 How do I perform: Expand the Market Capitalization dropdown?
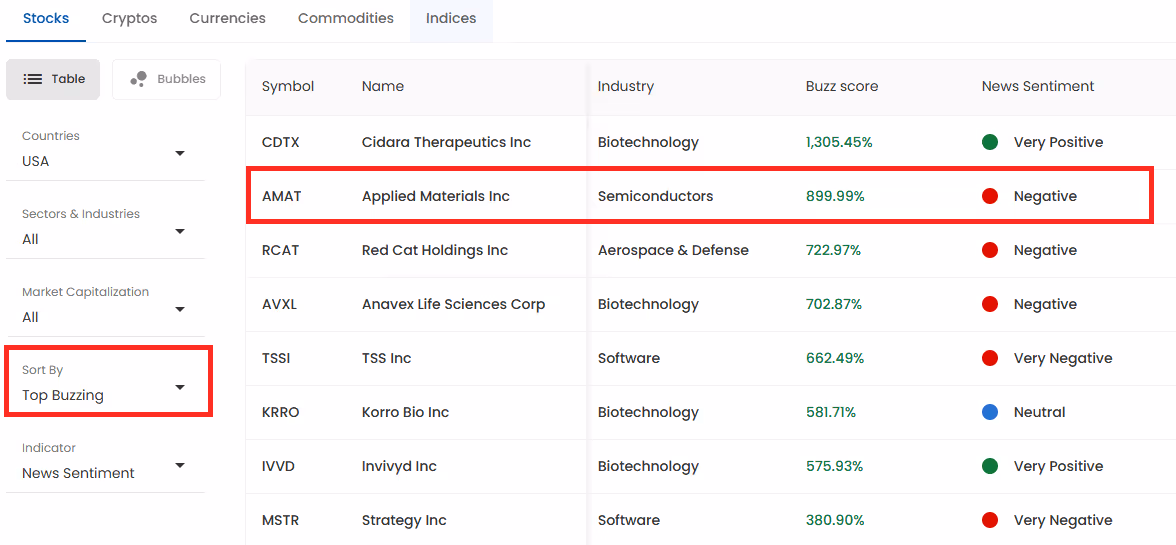(105, 309)
